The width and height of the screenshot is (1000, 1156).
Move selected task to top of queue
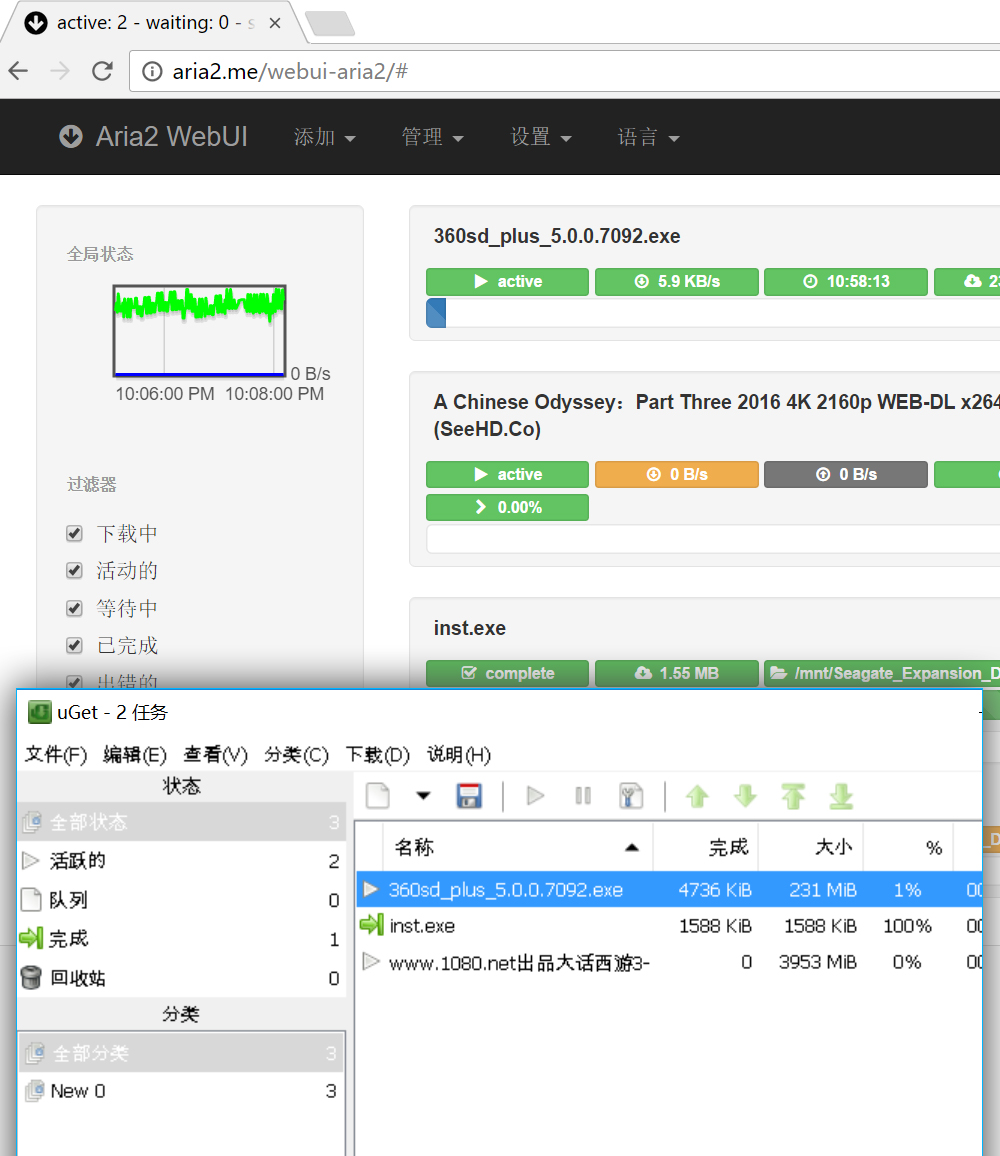click(793, 795)
